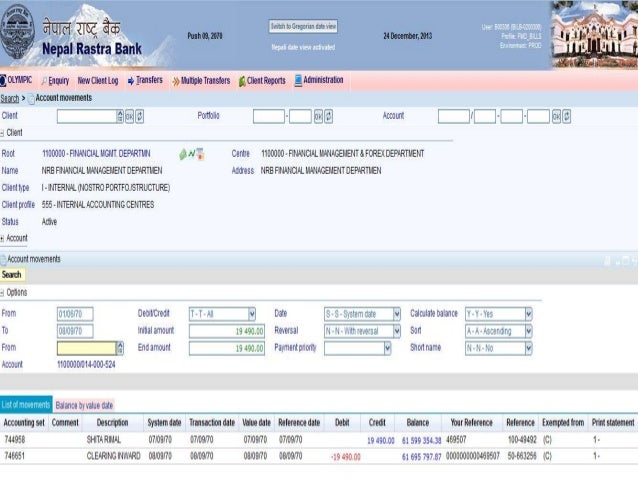Viewport: 638px width, 479px height.
Task: Collapse the Options section
Action: coord(2,293)
